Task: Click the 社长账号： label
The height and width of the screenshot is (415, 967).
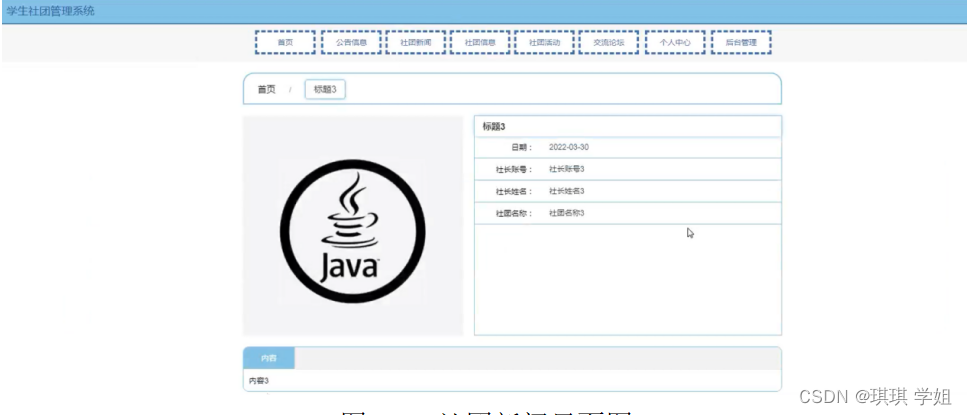Action: coord(514,169)
